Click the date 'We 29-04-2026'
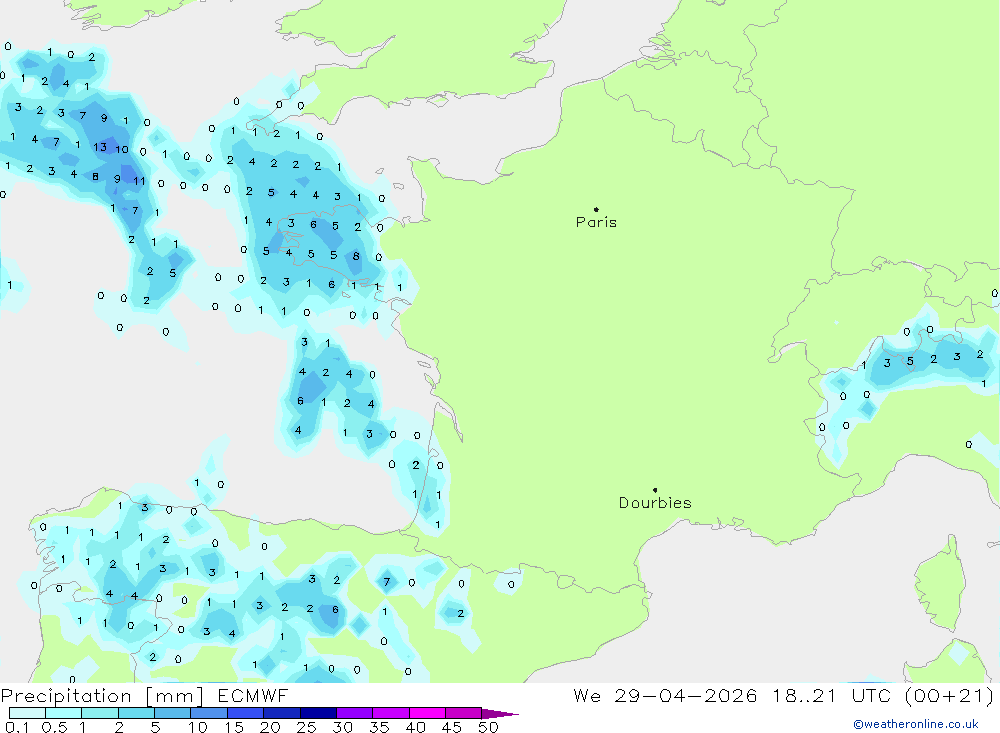 pyautogui.click(x=665, y=695)
